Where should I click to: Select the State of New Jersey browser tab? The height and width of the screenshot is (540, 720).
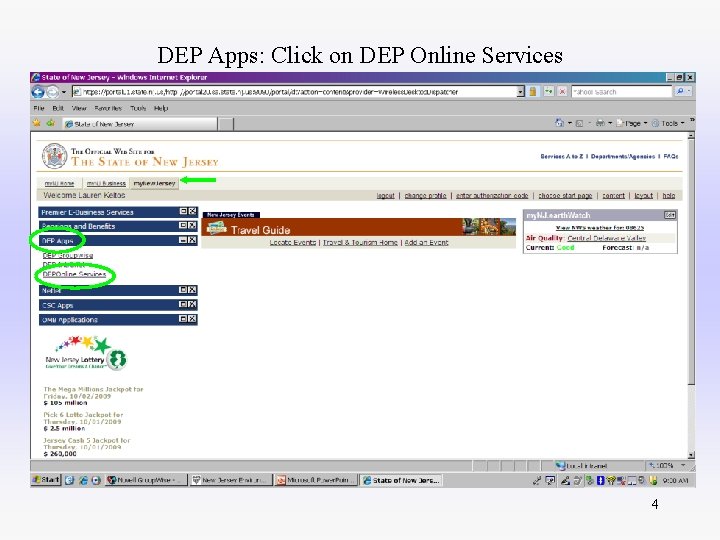coord(140,124)
